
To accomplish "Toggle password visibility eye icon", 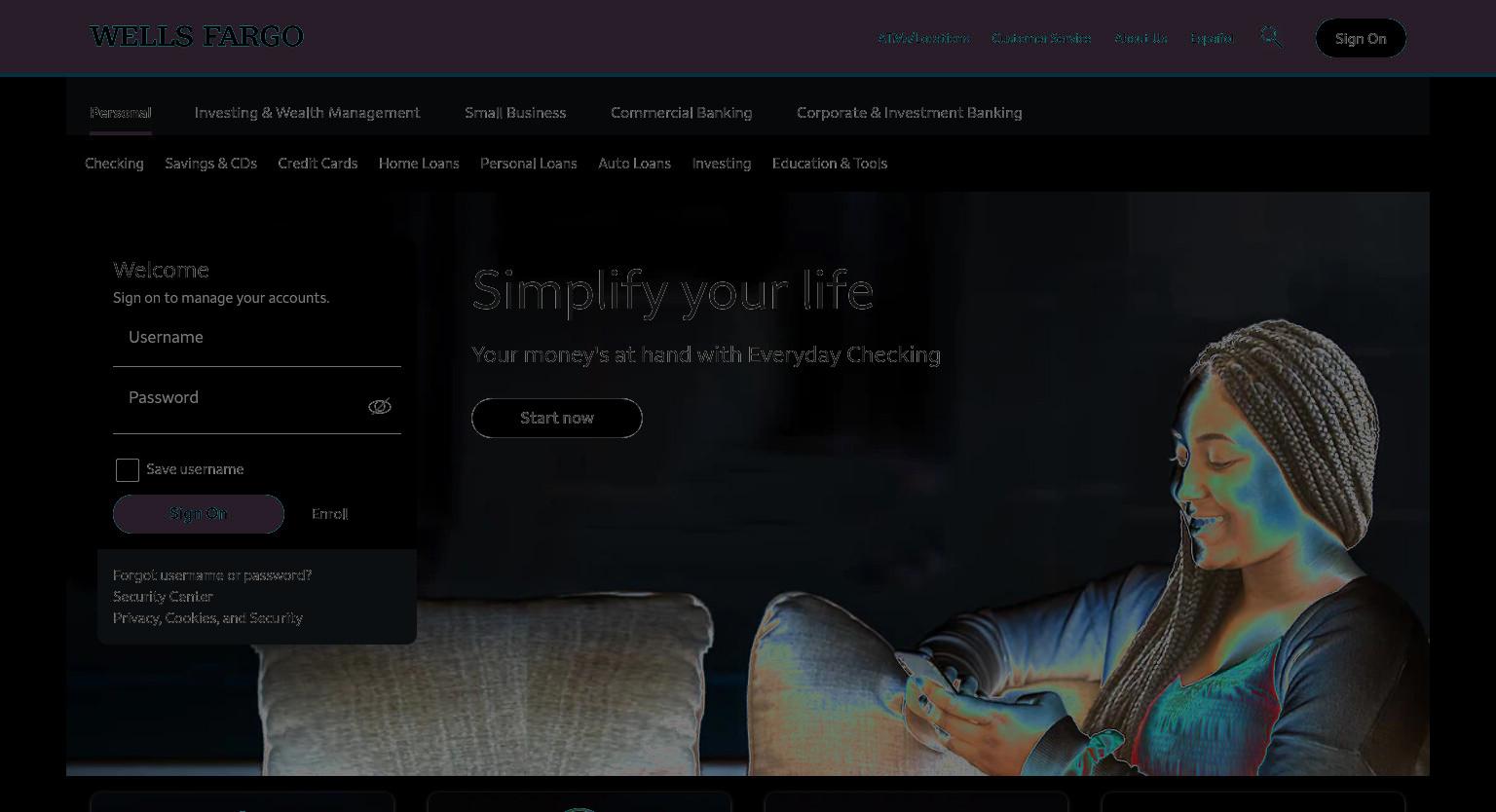I will 380,406.
